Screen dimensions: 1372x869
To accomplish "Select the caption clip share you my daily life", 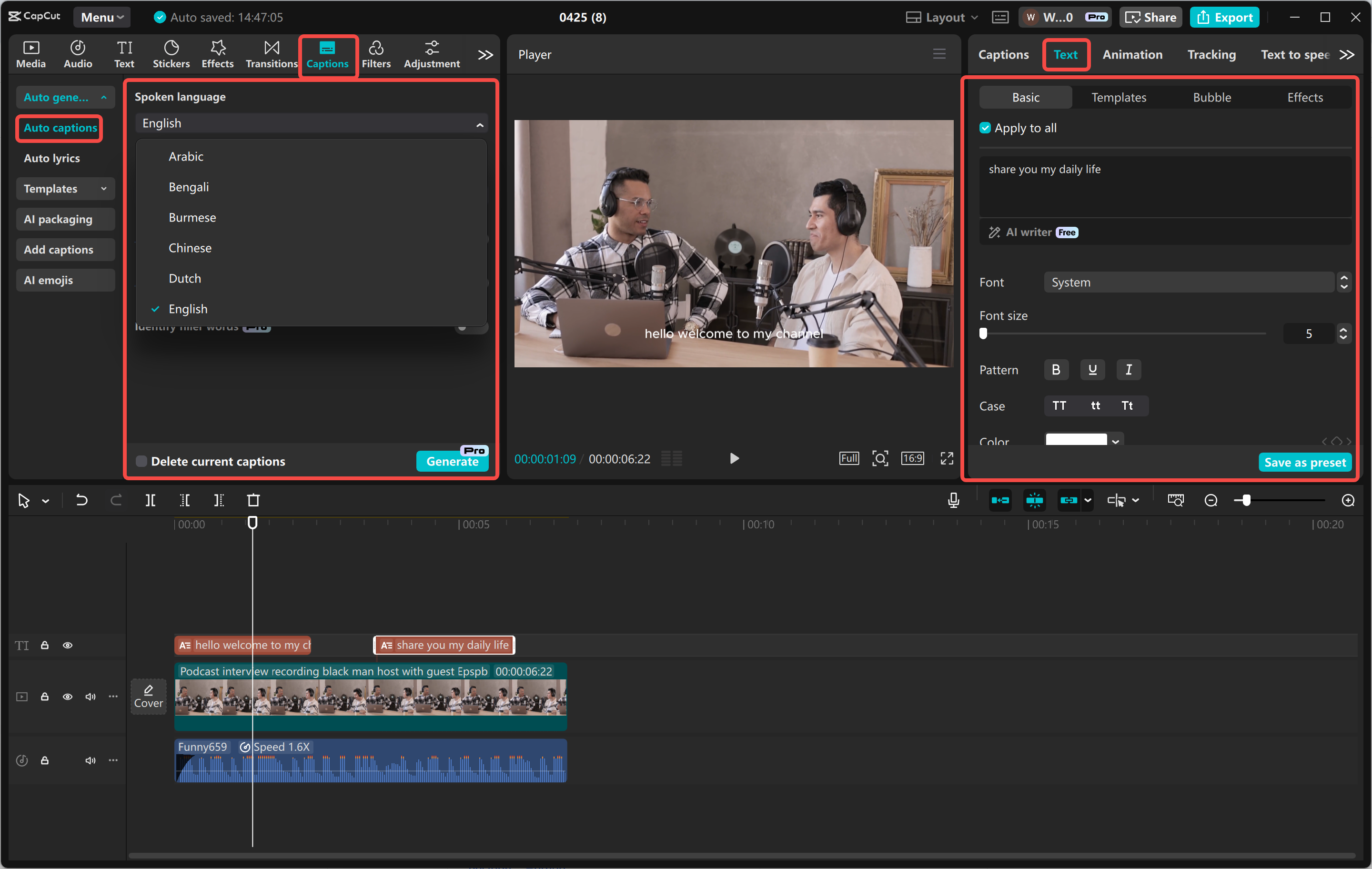I will click(x=444, y=645).
